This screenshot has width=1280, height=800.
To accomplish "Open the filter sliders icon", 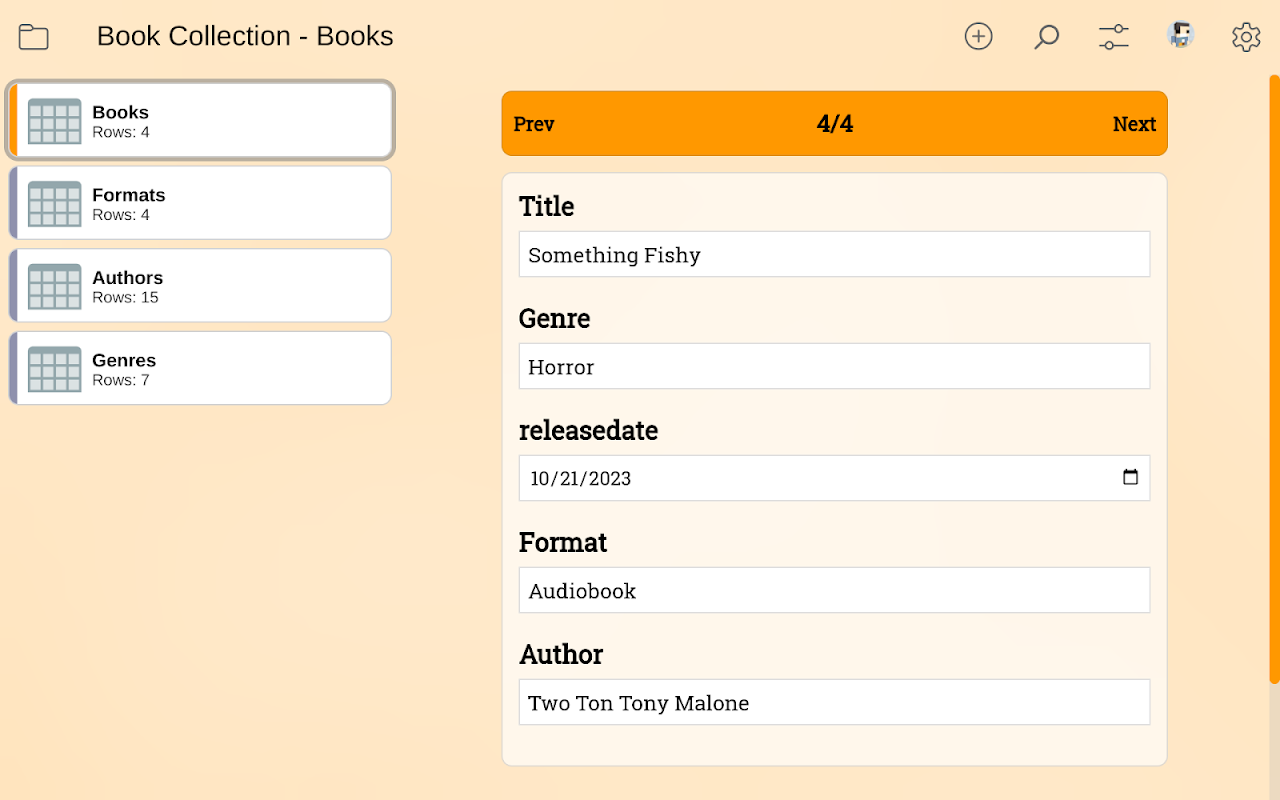I will 1113,37.
